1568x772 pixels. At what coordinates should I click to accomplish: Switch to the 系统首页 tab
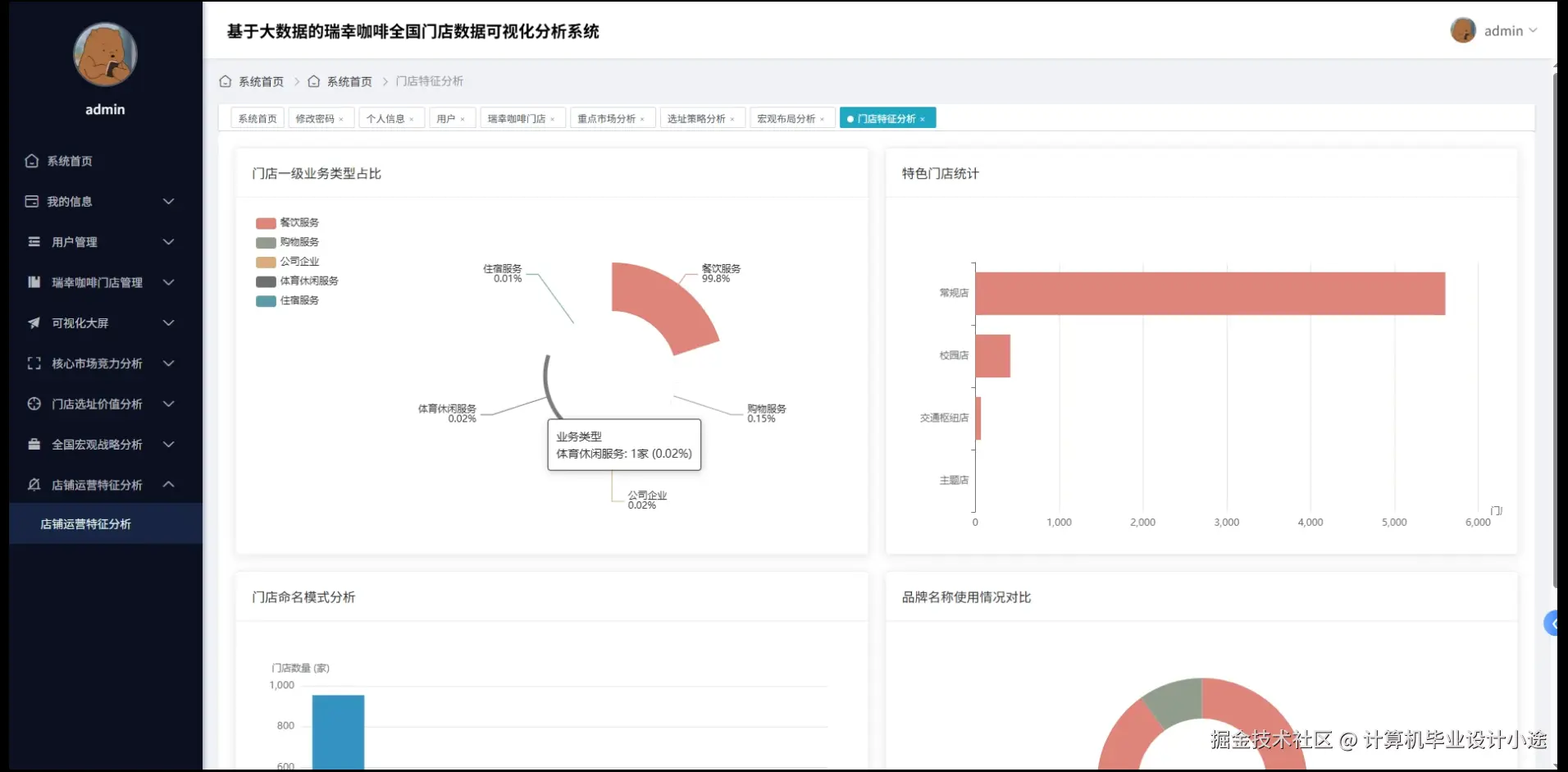tap(258, 119)
